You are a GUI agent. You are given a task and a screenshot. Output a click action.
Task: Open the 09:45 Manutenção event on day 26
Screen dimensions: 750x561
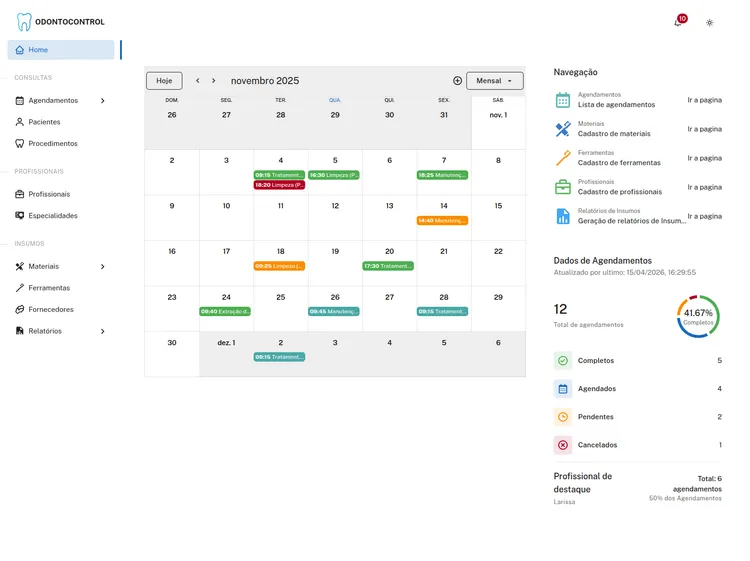click(x=334, y=311)
